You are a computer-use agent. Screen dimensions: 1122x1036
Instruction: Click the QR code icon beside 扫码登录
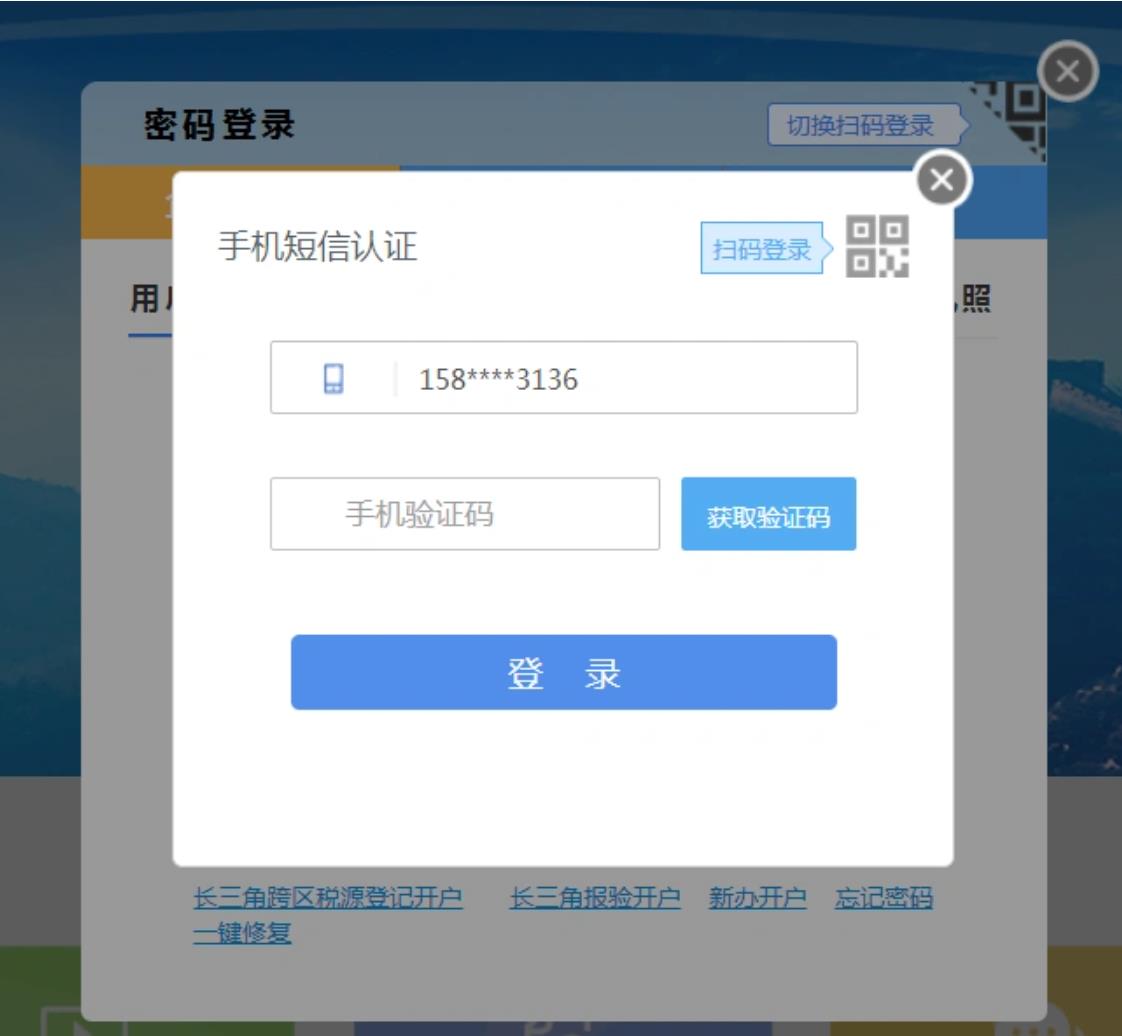pyautogui.click(x=877, y=246)
